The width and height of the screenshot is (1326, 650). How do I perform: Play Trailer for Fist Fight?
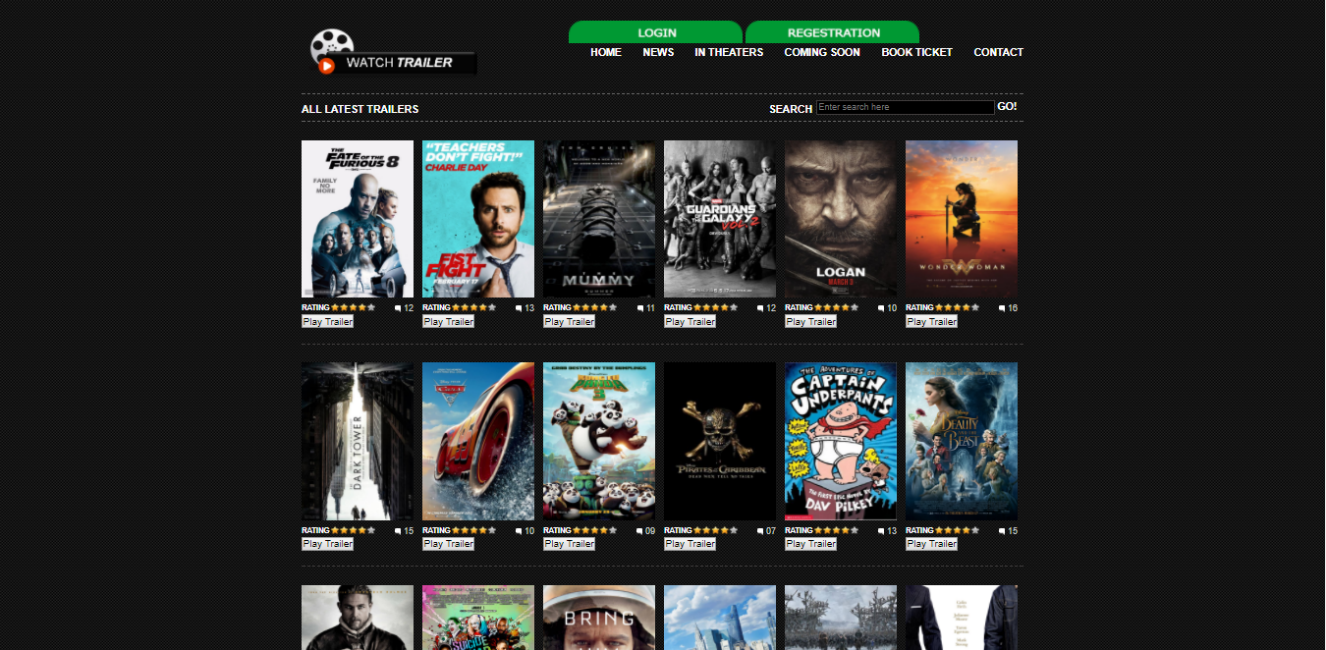tap(448, 322)
